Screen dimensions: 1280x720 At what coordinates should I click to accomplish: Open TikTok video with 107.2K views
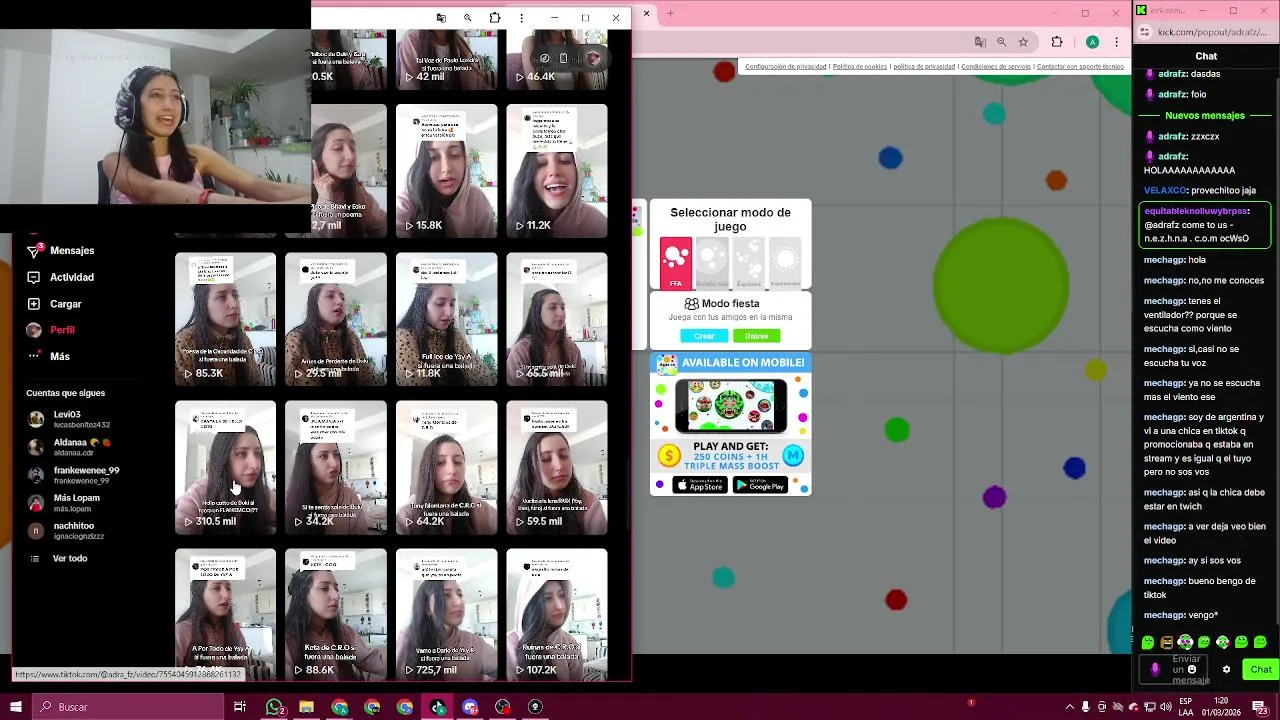click(x=556, y=614)
